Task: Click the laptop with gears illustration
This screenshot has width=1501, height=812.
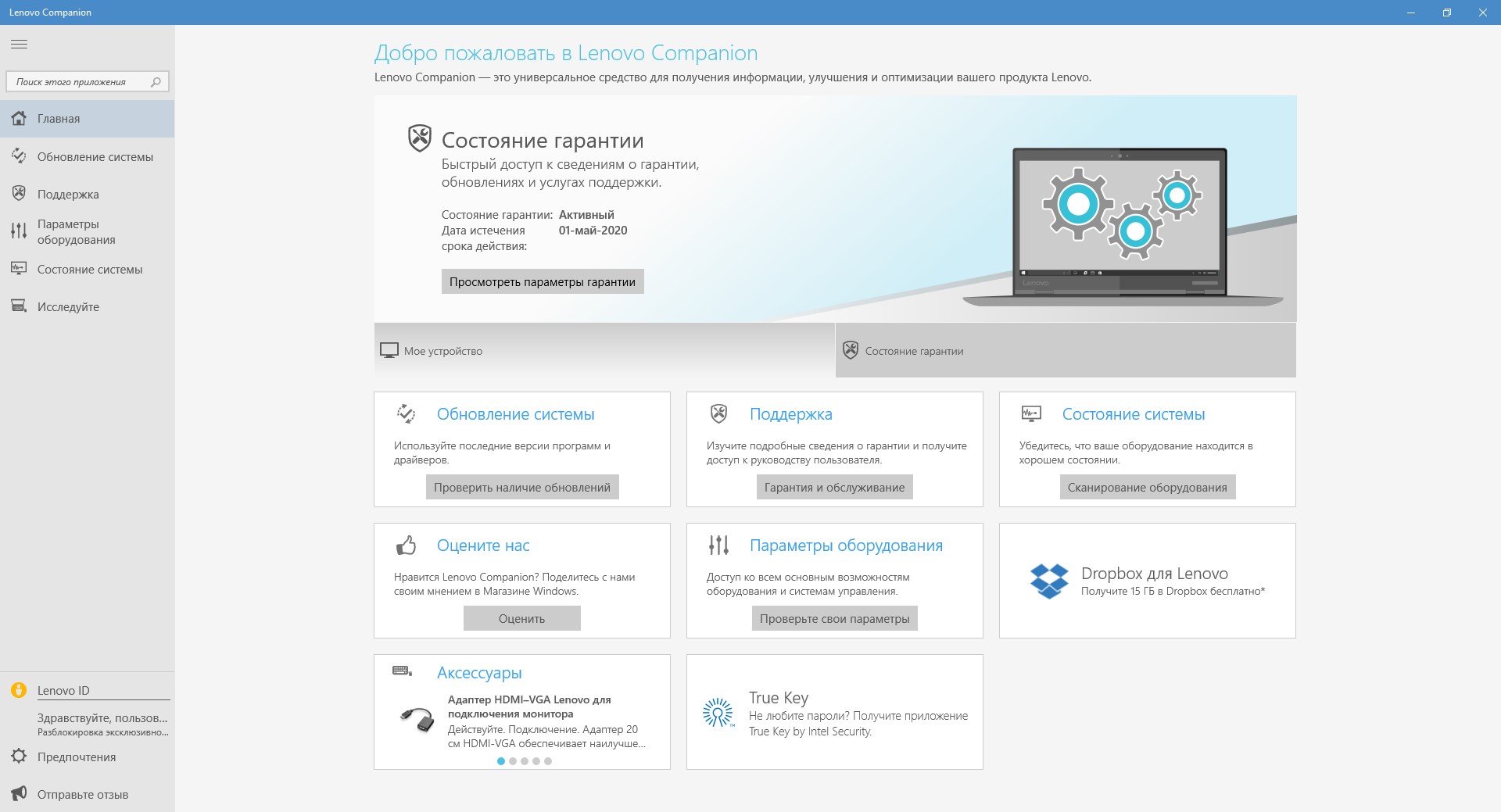Action: click(1122, 227)
